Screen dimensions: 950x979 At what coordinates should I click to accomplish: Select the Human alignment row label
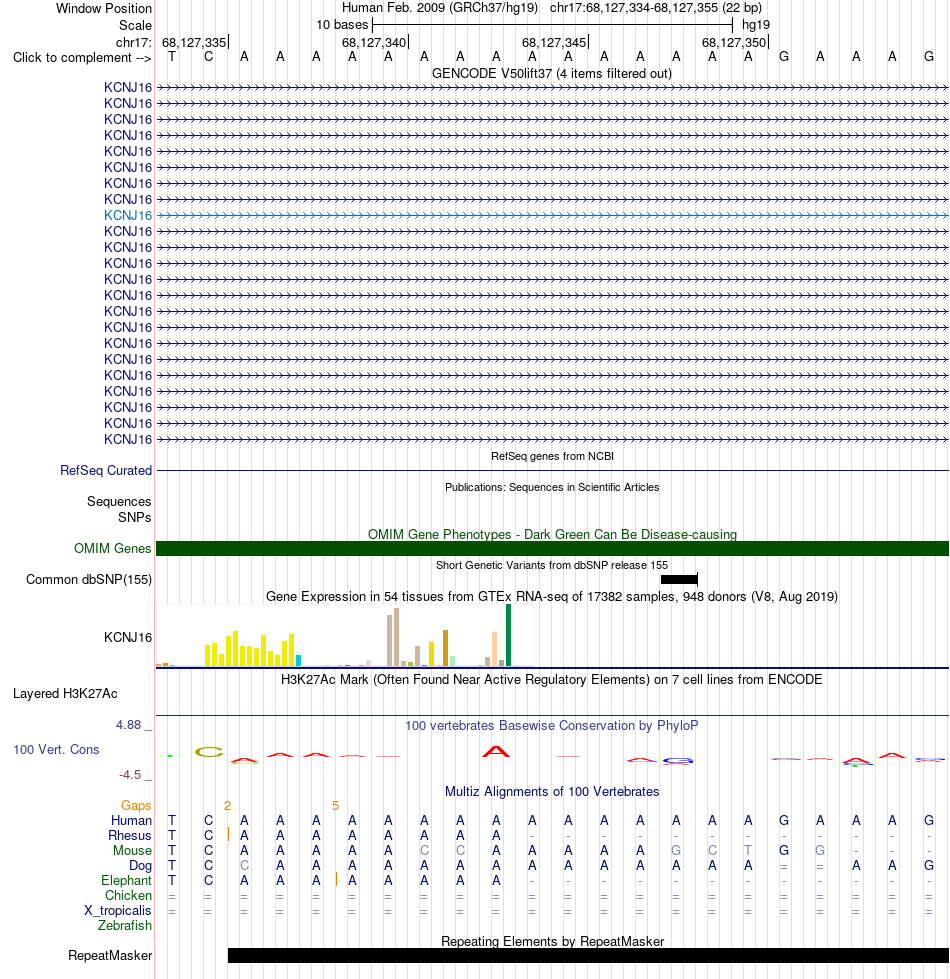click(132, 820)
